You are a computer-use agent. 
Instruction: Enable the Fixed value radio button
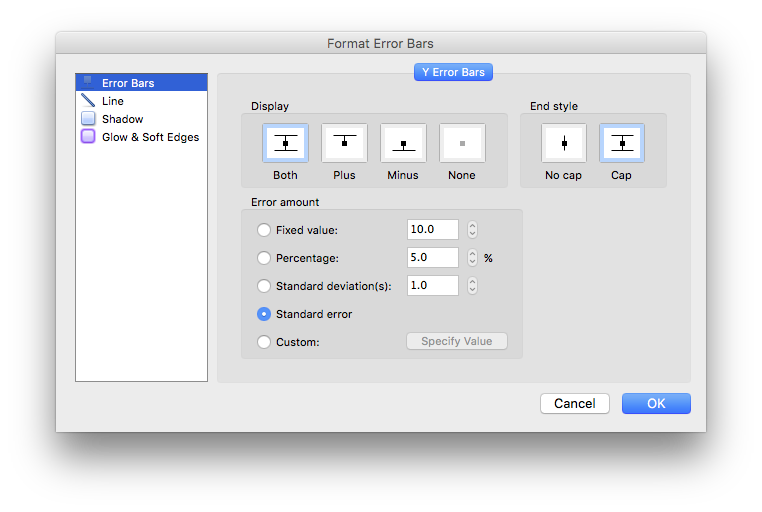coord(264,230)
